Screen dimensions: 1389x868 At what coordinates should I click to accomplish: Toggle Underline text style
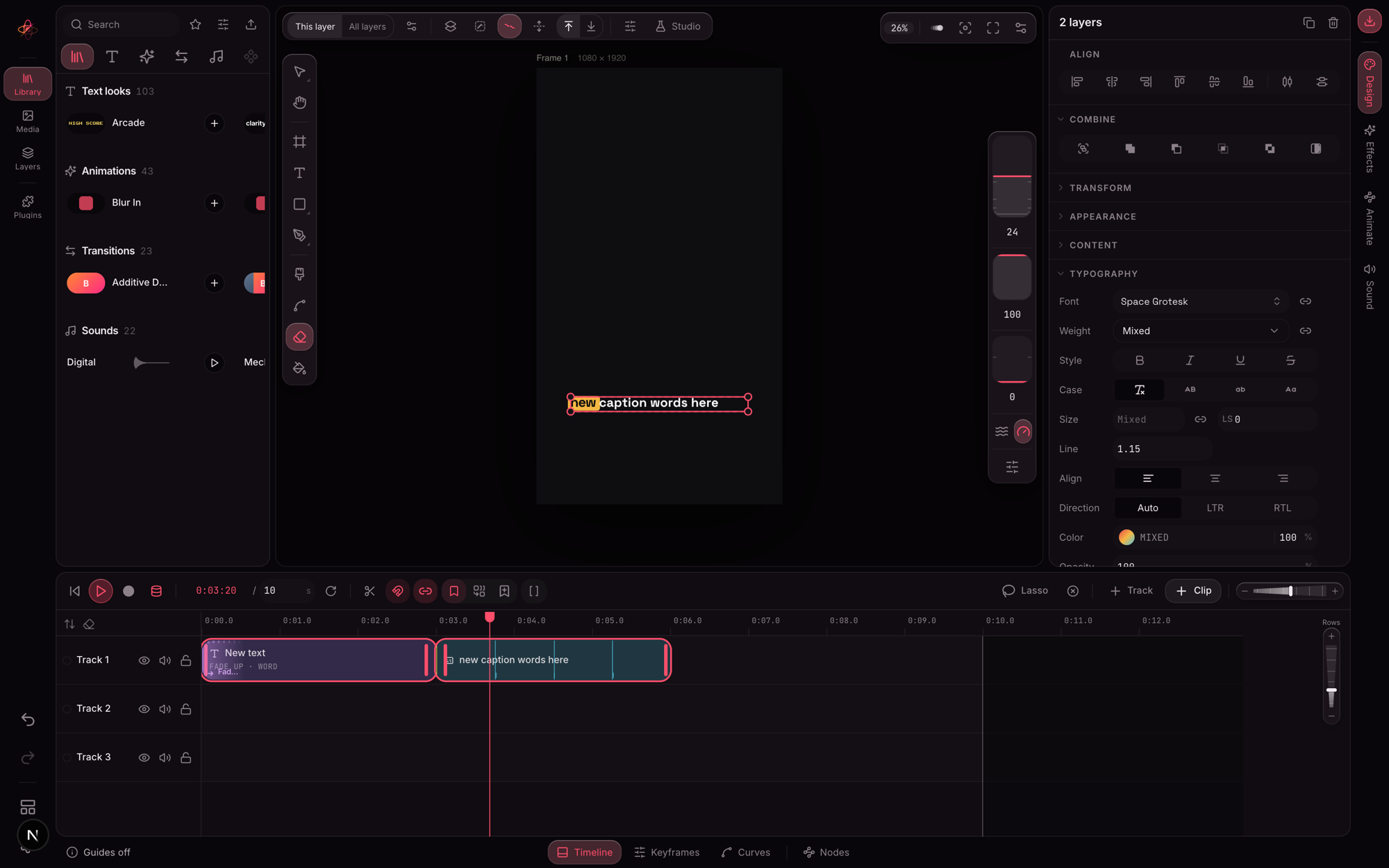(x=1240, y=360)
